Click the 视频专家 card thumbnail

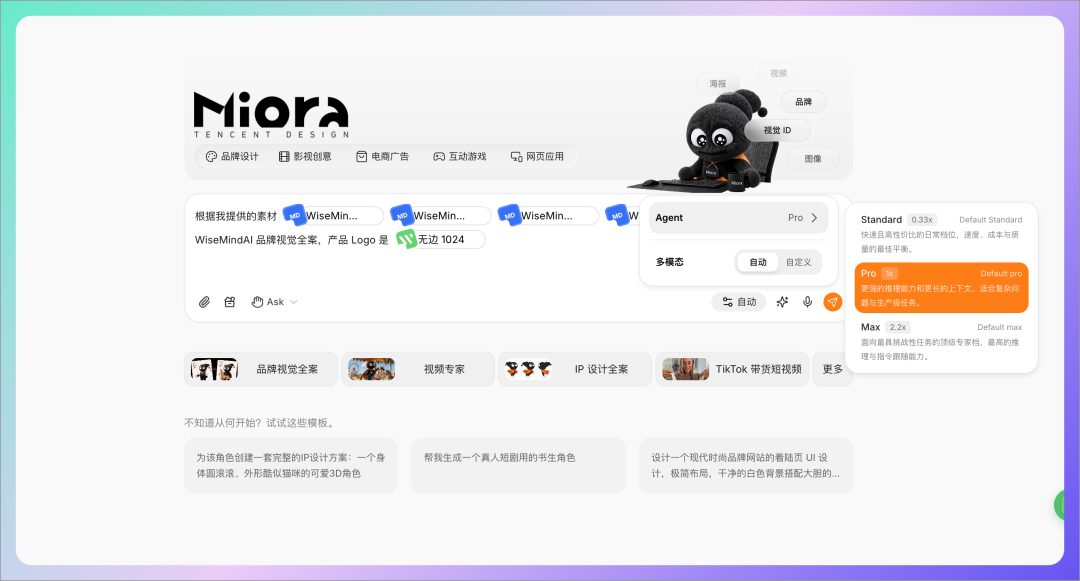tap(371, 370)
